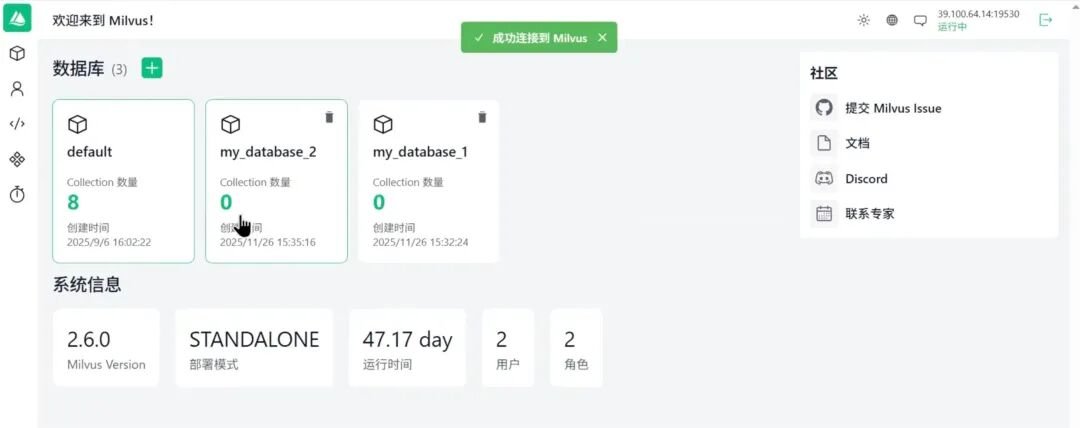
Task: Click the green checkmark in notification
Action: pyautogui.click(x=477, y=38)
